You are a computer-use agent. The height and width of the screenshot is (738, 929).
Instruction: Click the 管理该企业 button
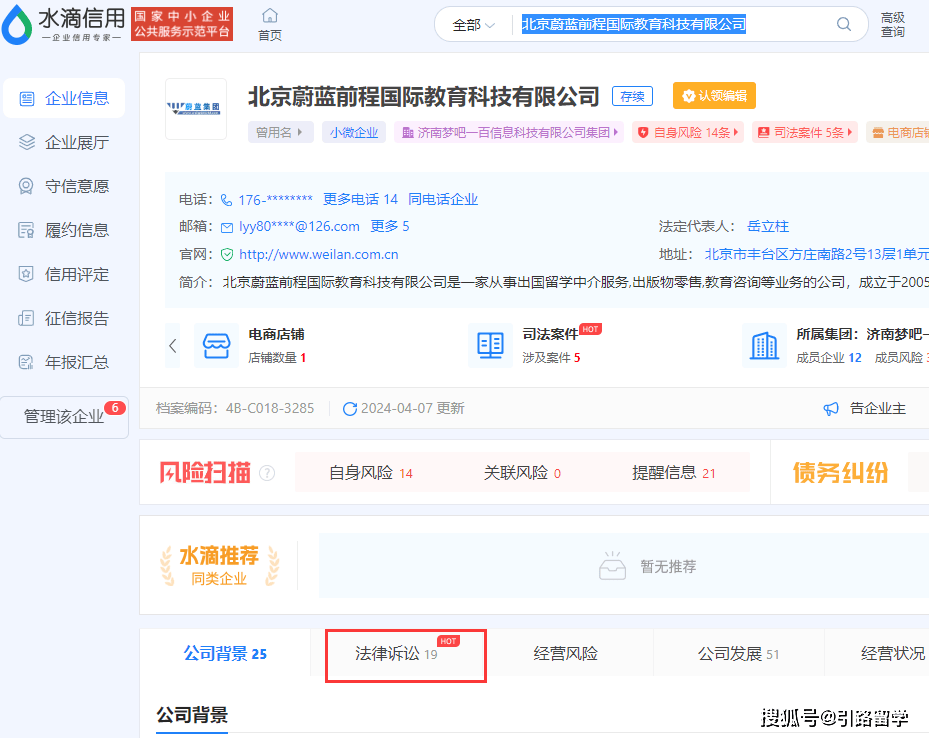click(64, 417)
